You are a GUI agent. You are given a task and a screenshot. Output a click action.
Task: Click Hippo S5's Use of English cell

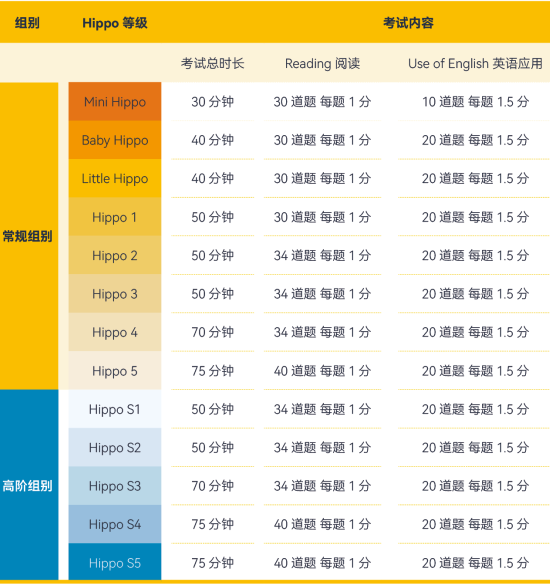[476, 563]
